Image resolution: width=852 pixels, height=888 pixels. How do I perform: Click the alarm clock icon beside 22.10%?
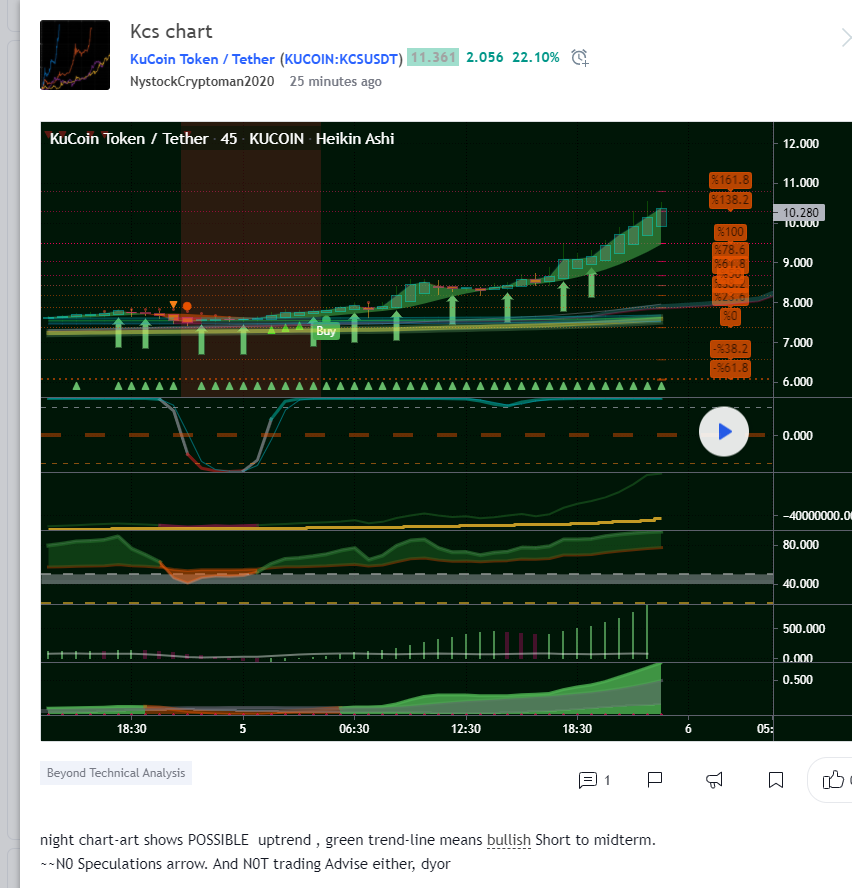coord(580,58)
